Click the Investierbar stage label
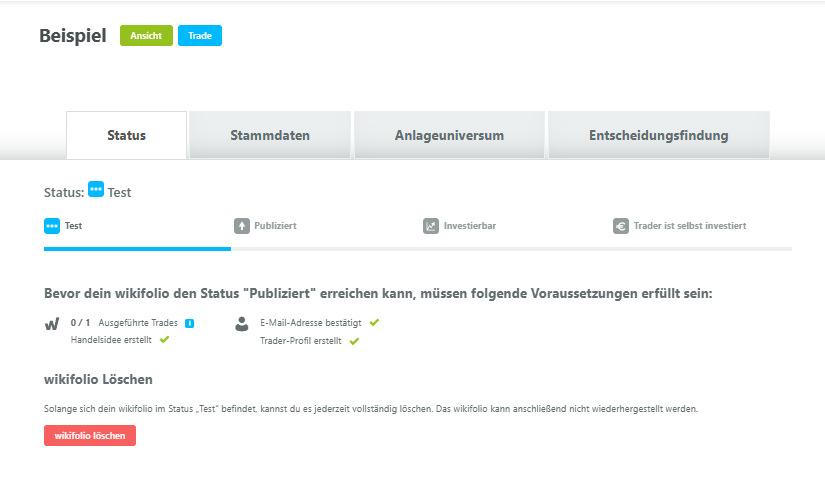Viewport: 825px width, 486px height. click(x=470, y=226)
